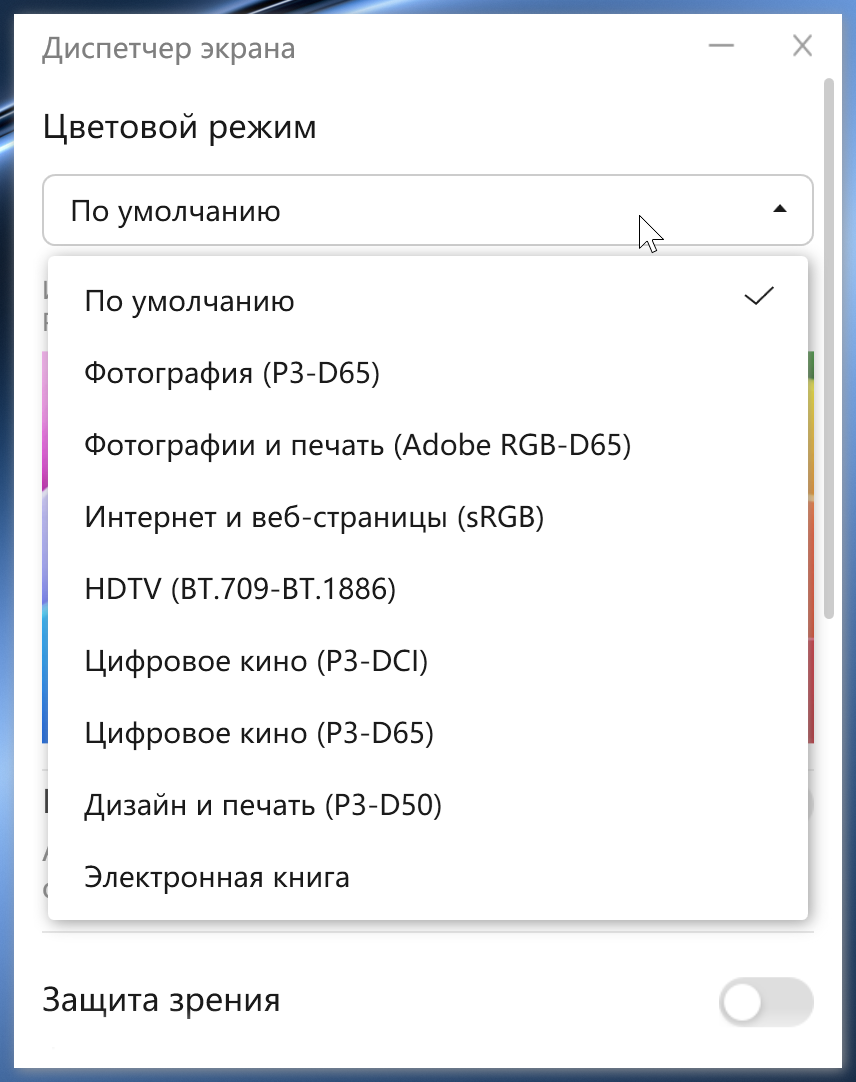Viewport: 856px width, 1082px height.
Task: Close the Диспетчер экрана window
Action: [x=802, y=46]
